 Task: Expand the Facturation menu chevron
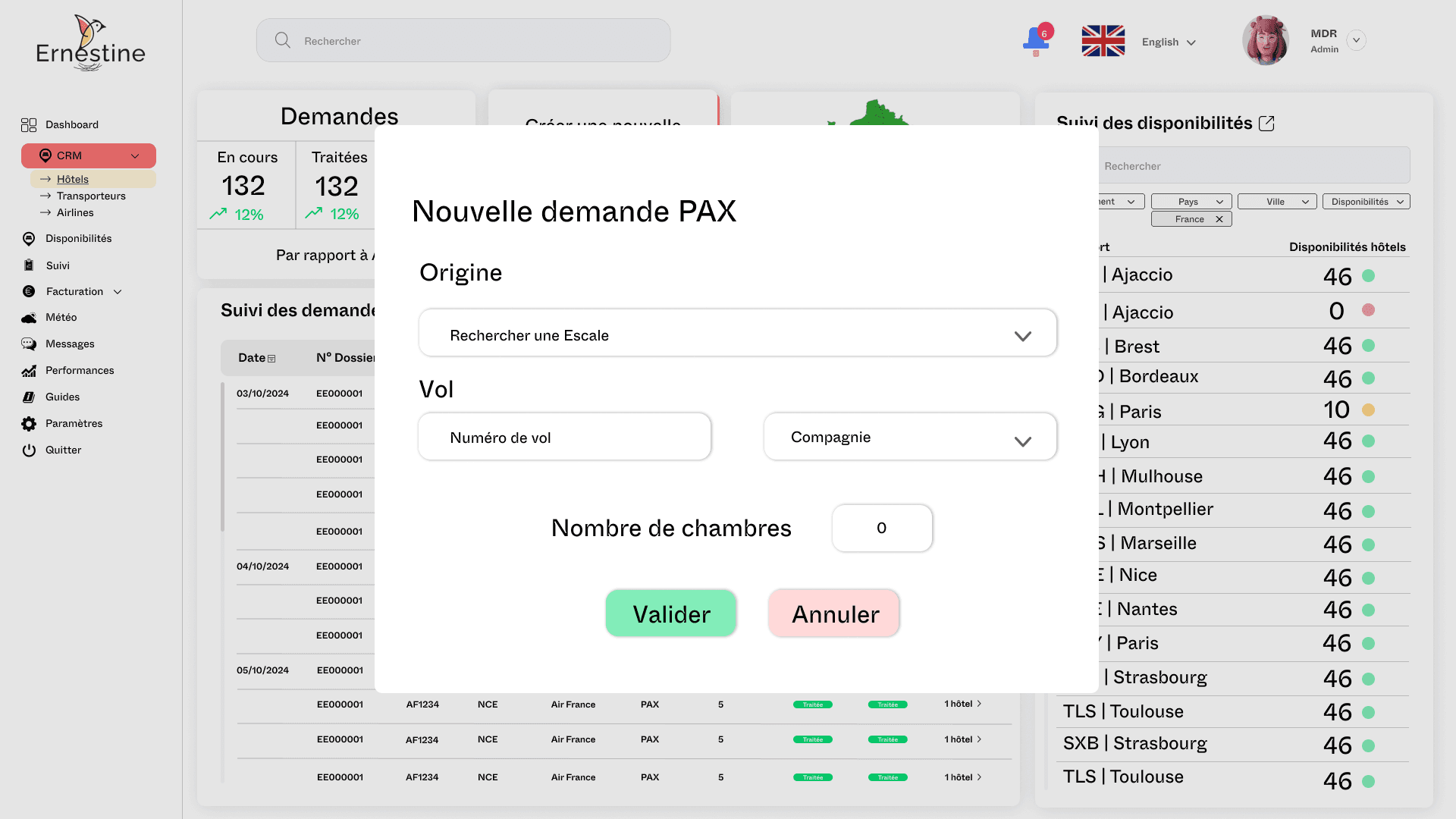click(x=118, y=292)
